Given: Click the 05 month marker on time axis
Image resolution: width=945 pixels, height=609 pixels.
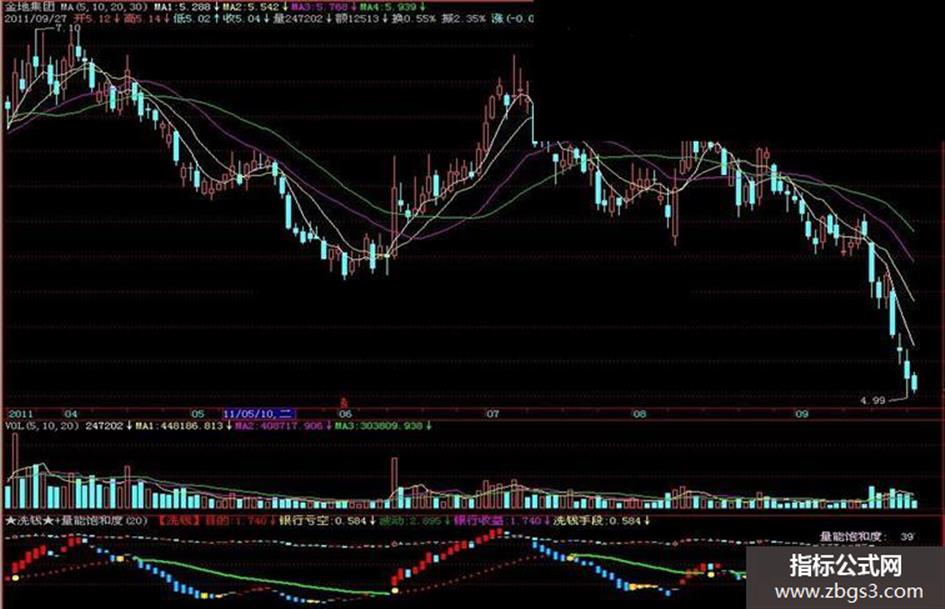Looking at the screenshot, I should 198,414.
